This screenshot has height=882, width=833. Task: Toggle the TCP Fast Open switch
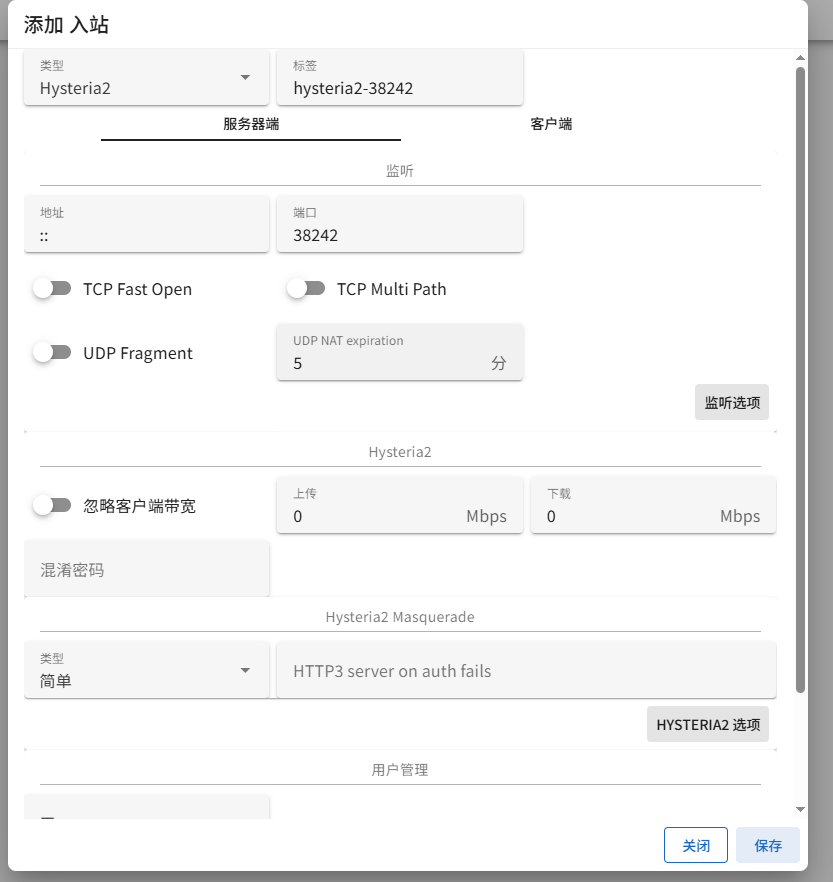(52, 289)
